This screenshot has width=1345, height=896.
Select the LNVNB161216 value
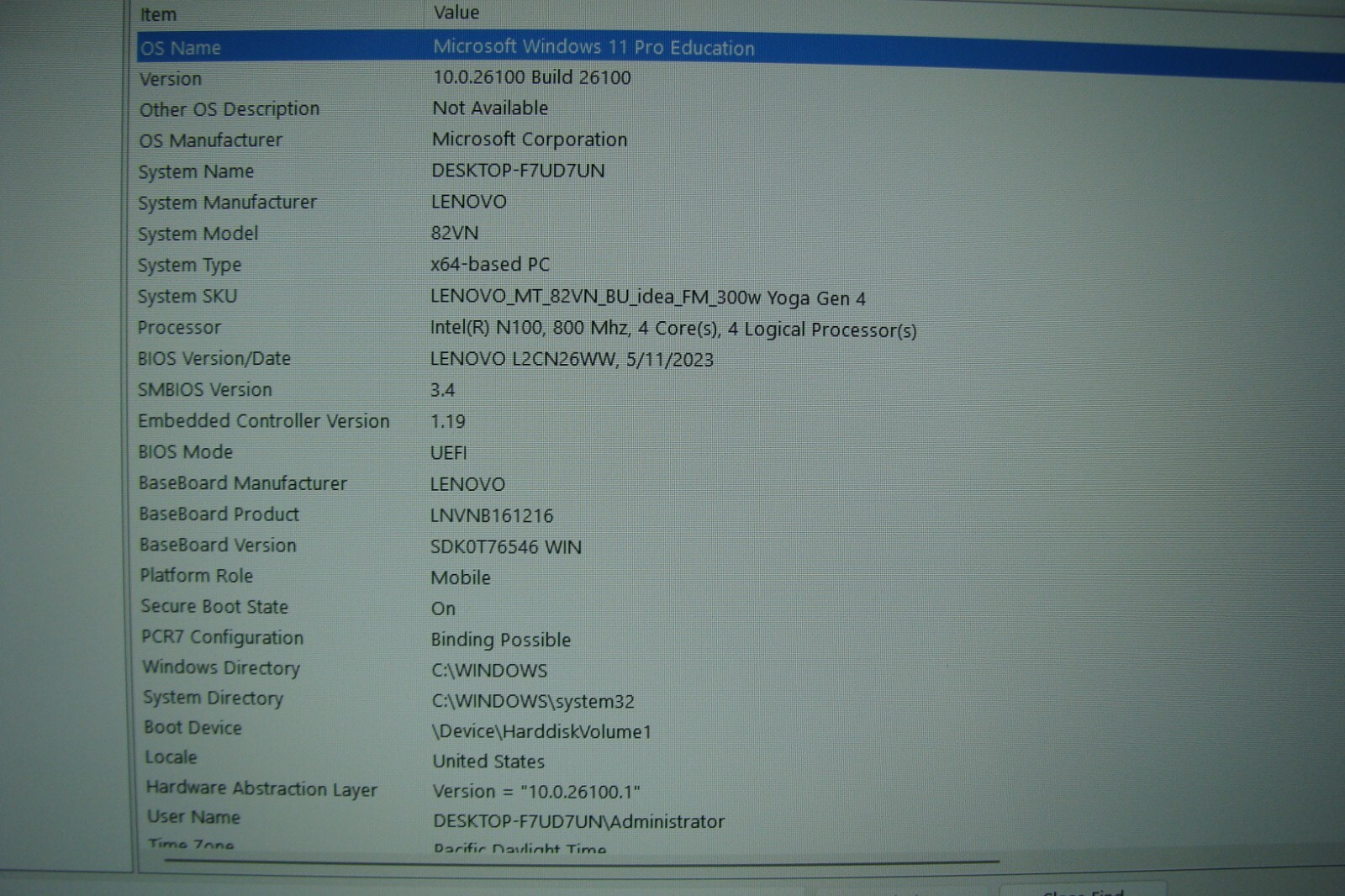492,516
